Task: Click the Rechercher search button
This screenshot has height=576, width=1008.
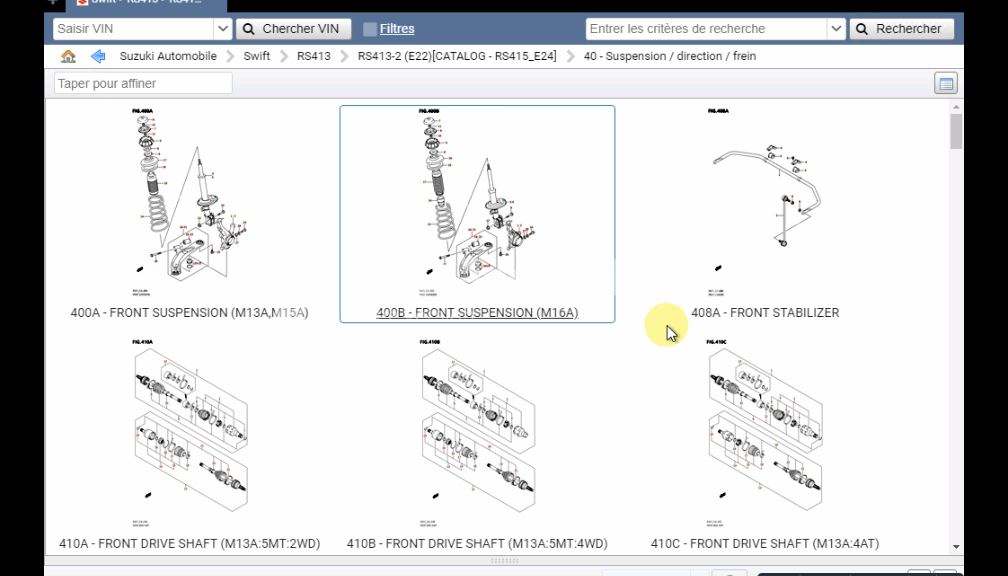Action: pos(901,29)
